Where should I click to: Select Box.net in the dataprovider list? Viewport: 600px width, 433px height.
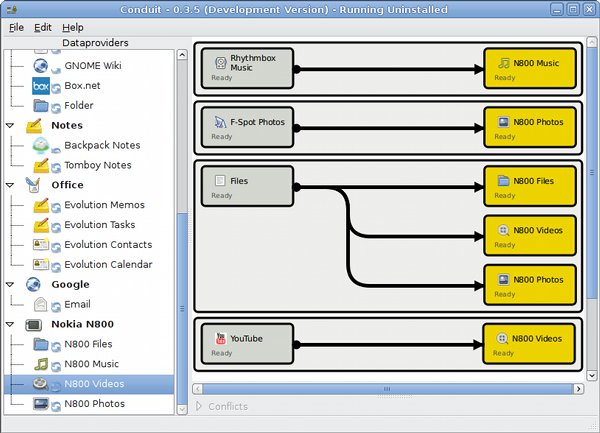(x=82, y=86)
